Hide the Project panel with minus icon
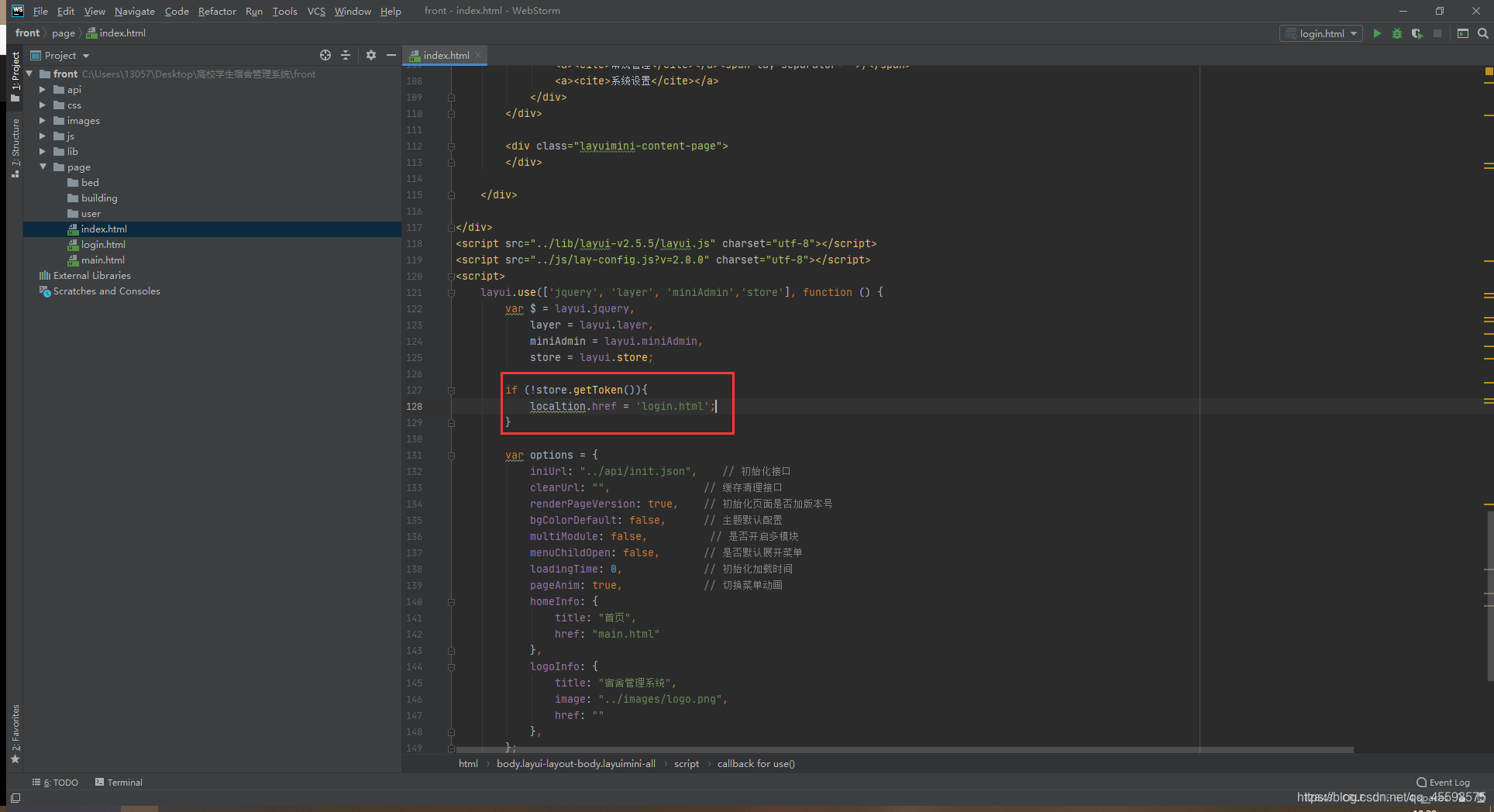This screenshot has width=1494, height=812. pyautogui.click(x=391, y=55)
